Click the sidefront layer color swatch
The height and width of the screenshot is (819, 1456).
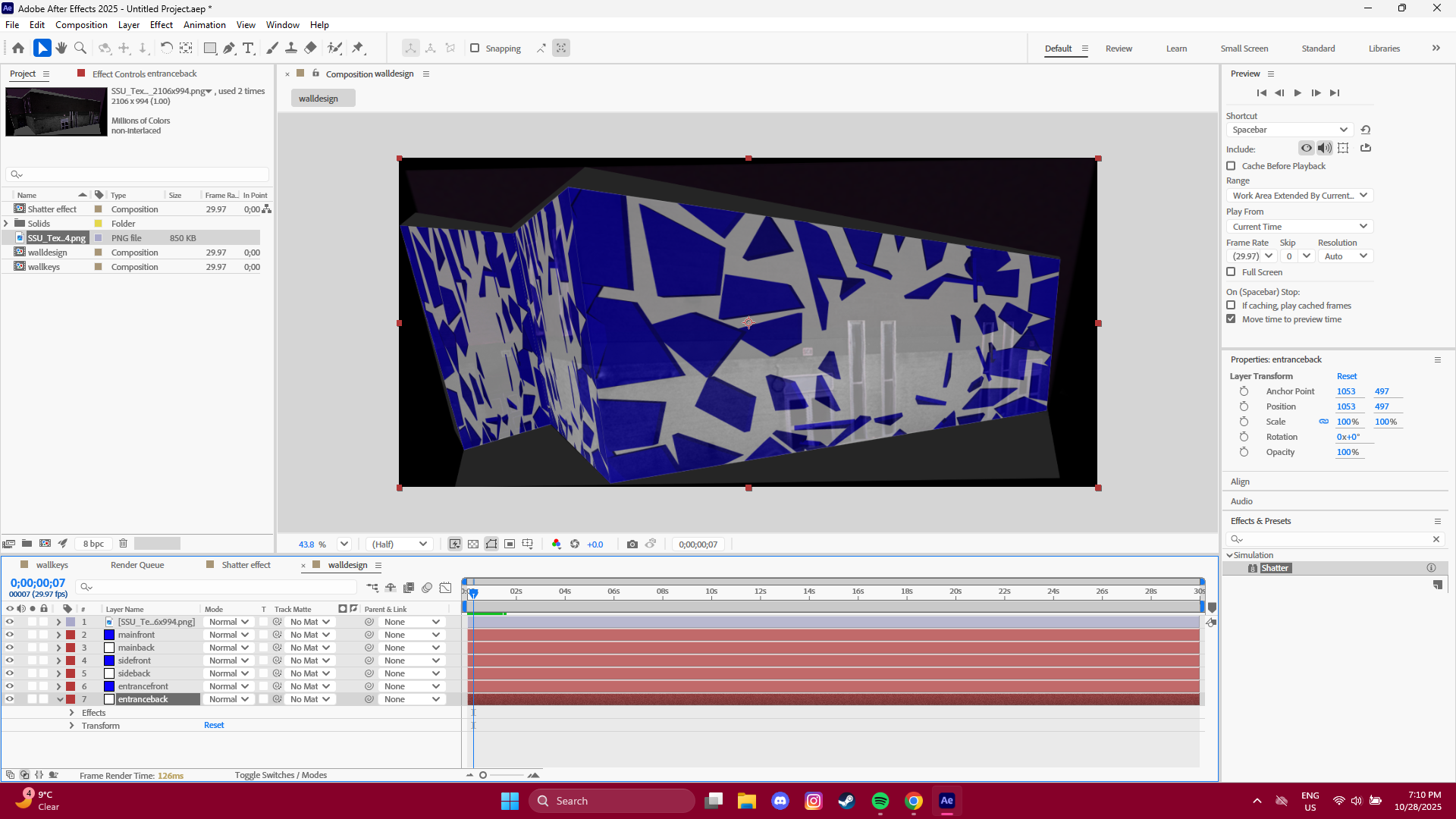click(x=108, y=660)
